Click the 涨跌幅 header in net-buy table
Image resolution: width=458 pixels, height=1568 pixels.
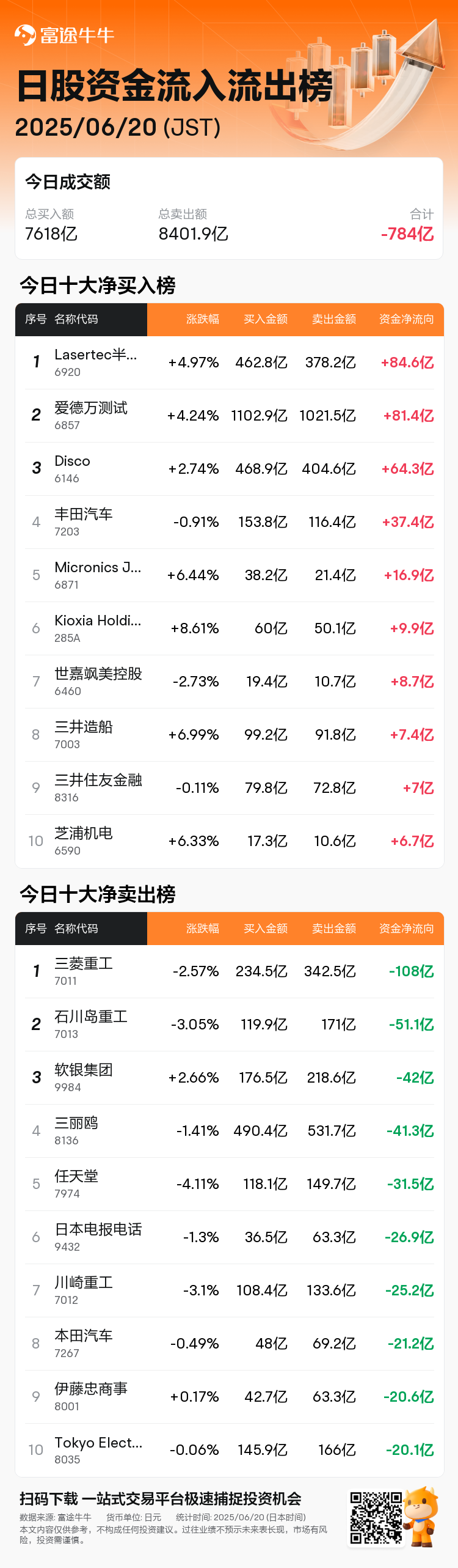[x=202, y=319]
